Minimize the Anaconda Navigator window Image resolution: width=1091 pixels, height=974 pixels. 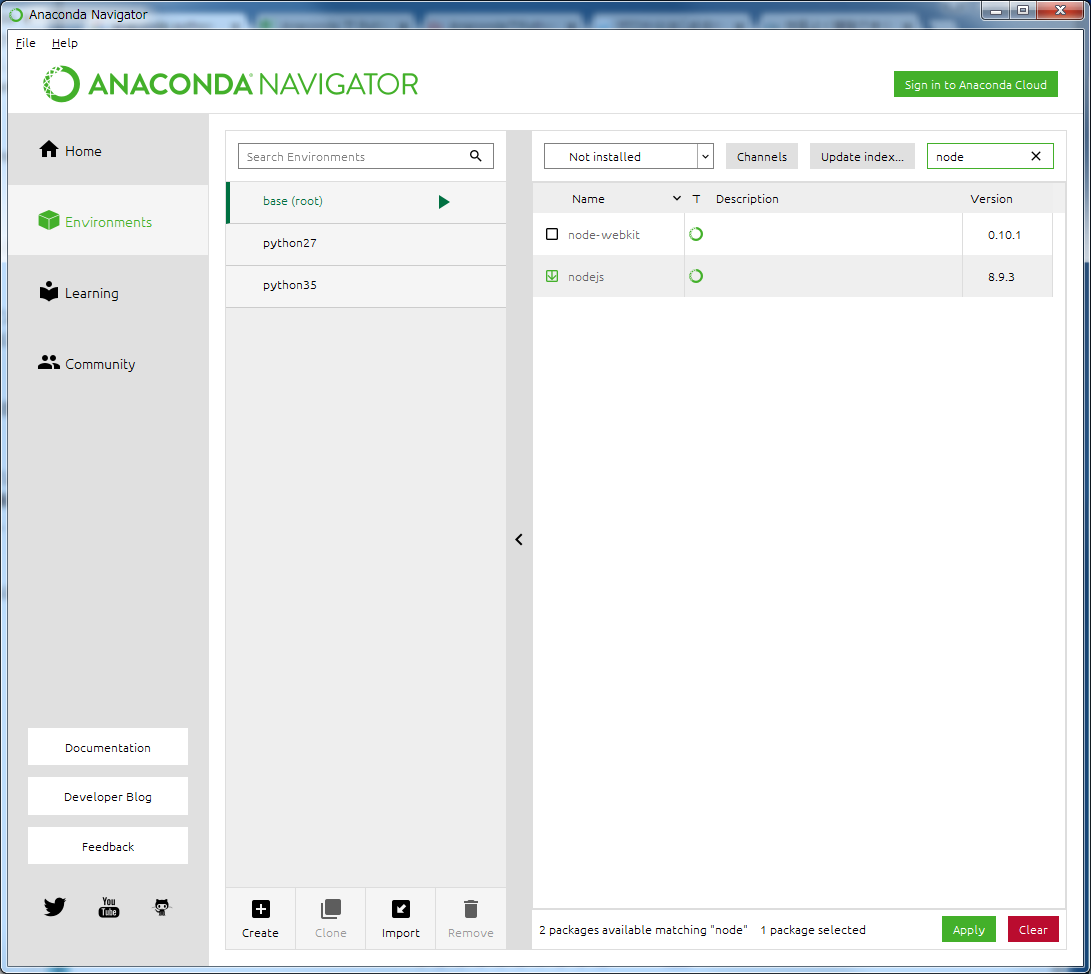(x=996, y=10)
